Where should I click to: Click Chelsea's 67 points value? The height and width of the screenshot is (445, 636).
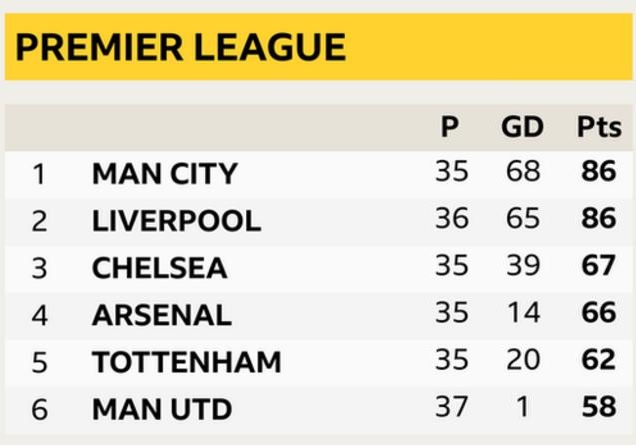[x=598, y=266]
